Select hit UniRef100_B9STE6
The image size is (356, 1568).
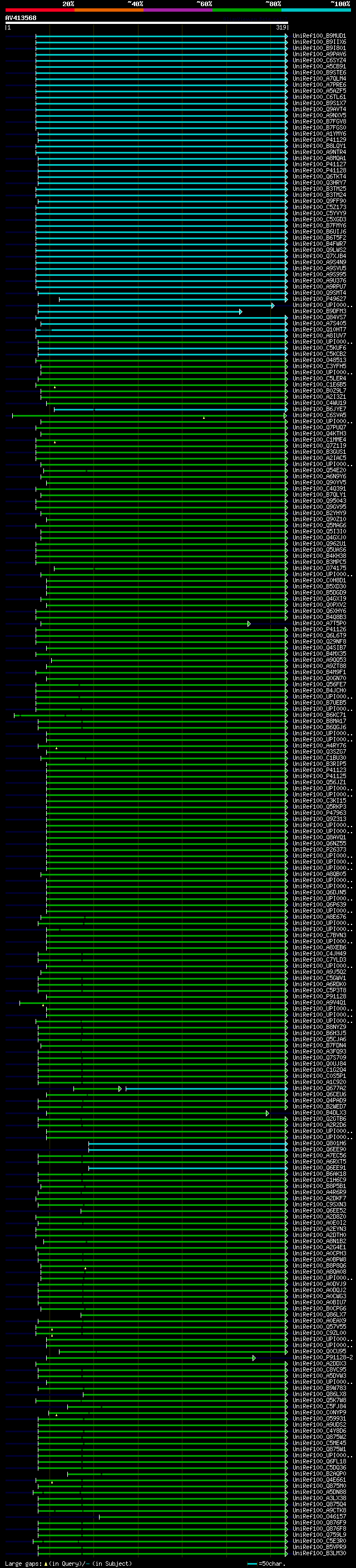(319, 72)
